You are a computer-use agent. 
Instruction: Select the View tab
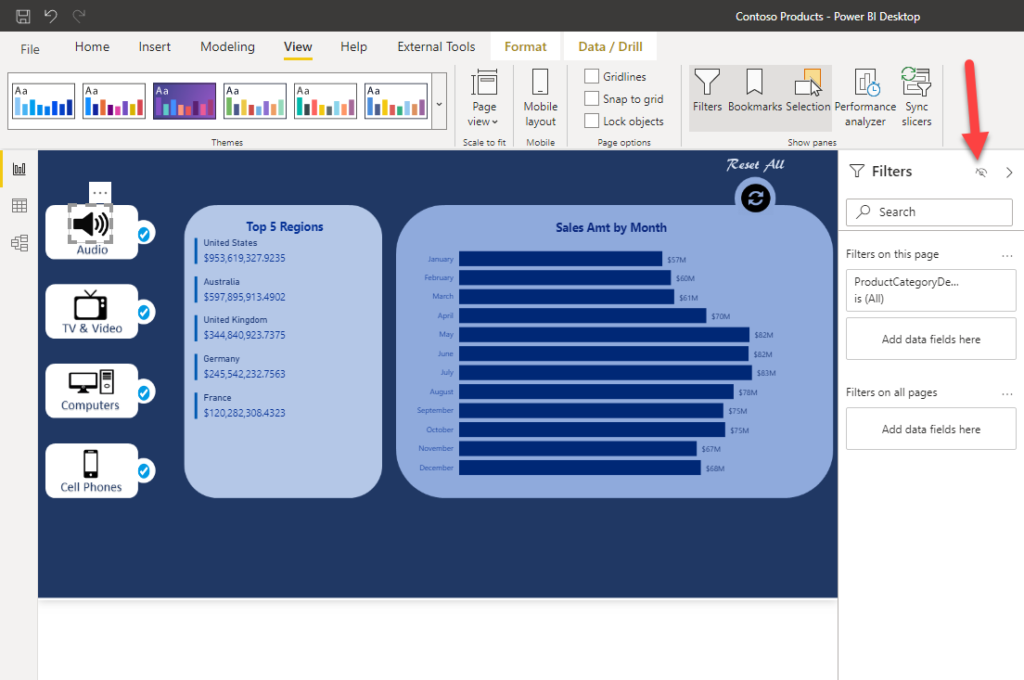298,47
